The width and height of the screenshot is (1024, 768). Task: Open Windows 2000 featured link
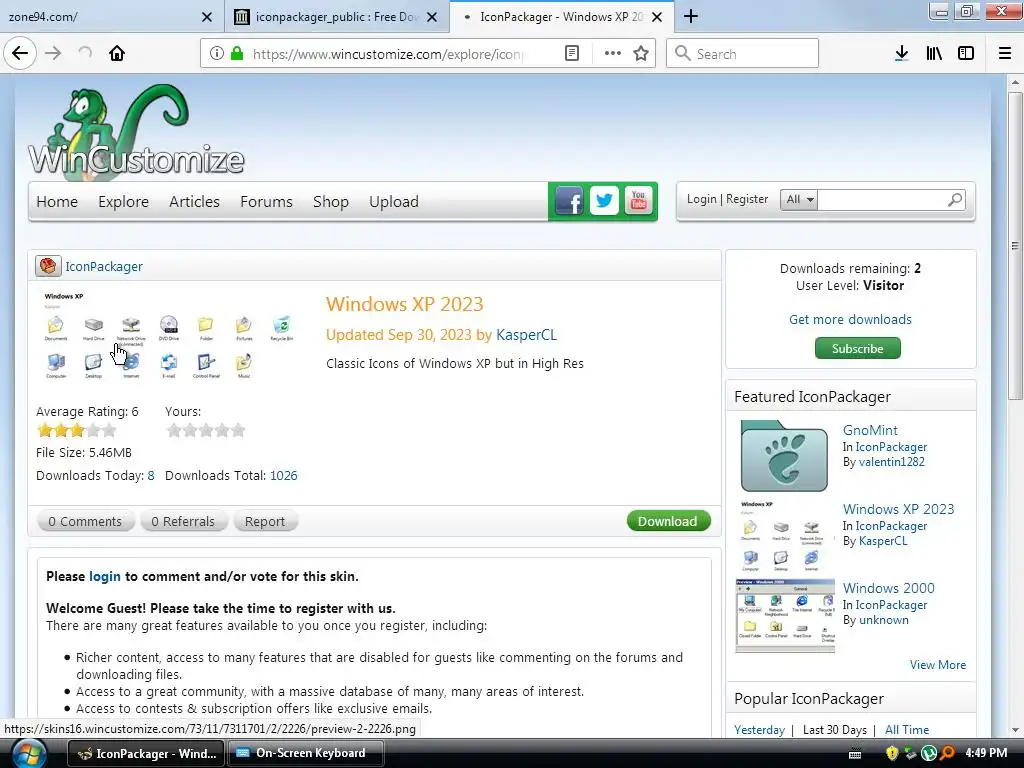coord(888,588)
